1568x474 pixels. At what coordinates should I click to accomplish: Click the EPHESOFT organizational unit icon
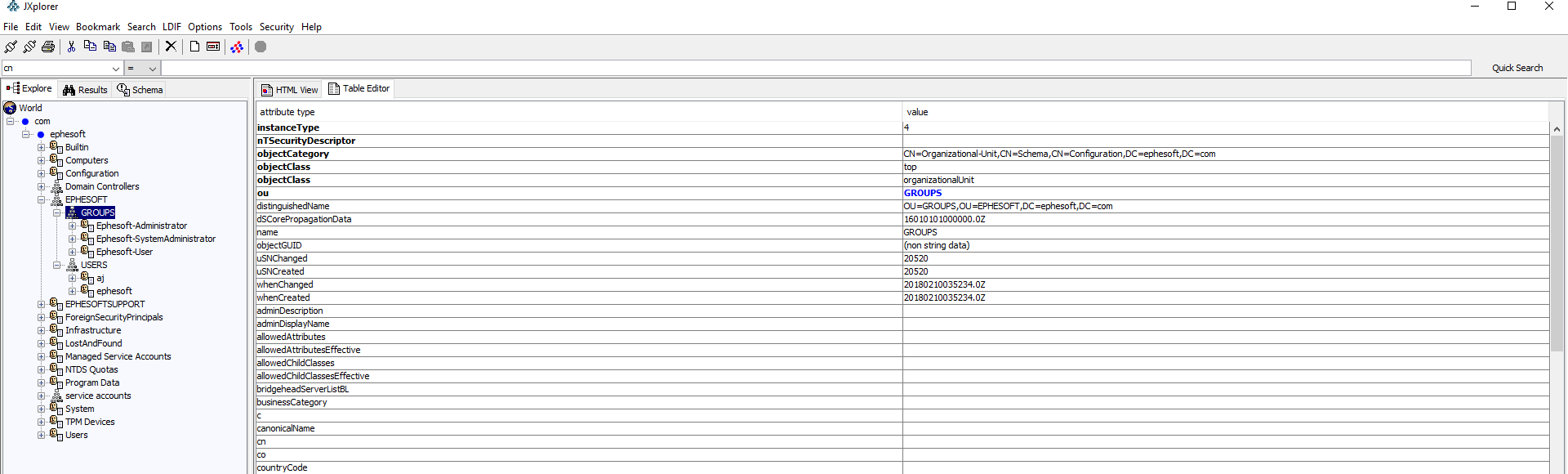point(56,199)
